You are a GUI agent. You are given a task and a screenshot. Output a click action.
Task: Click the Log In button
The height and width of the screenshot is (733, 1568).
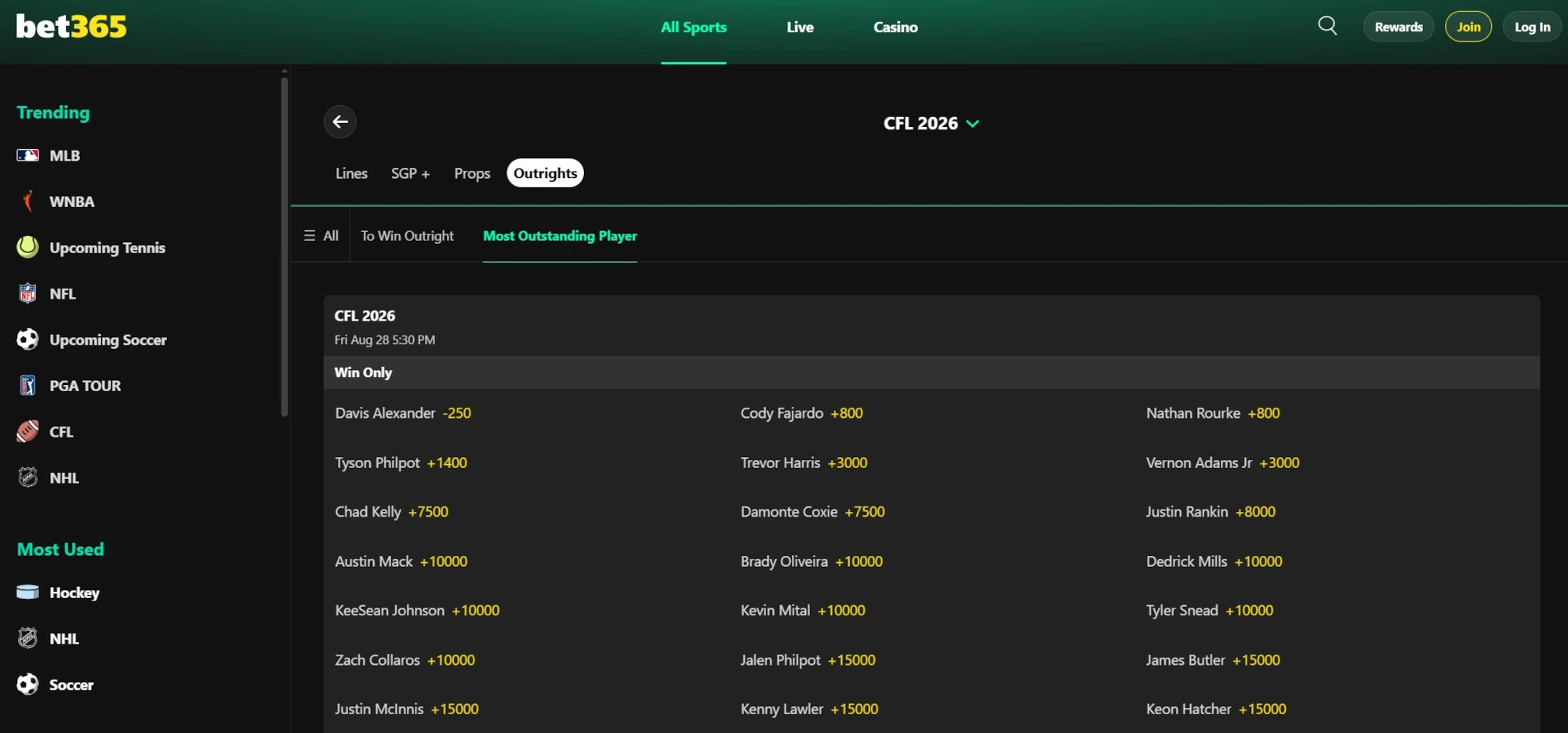coord(1532,27)
